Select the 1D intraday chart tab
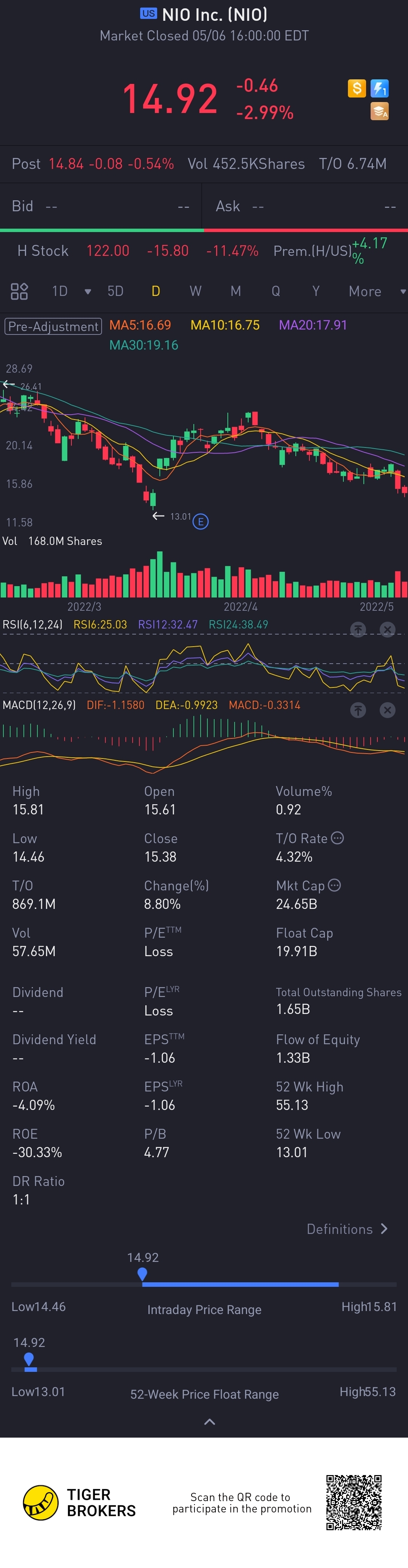The image size is (408, 1568). pos(60,291)
